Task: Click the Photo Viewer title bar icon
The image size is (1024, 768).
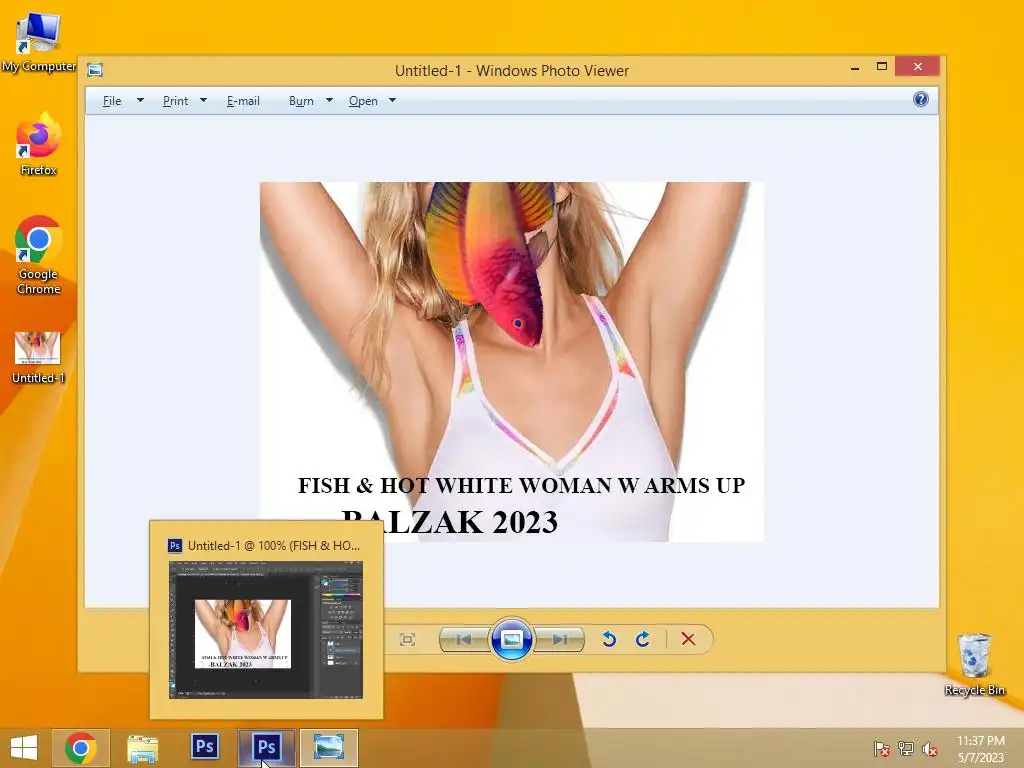Action: pyautogui.click(x=95, y=70)
